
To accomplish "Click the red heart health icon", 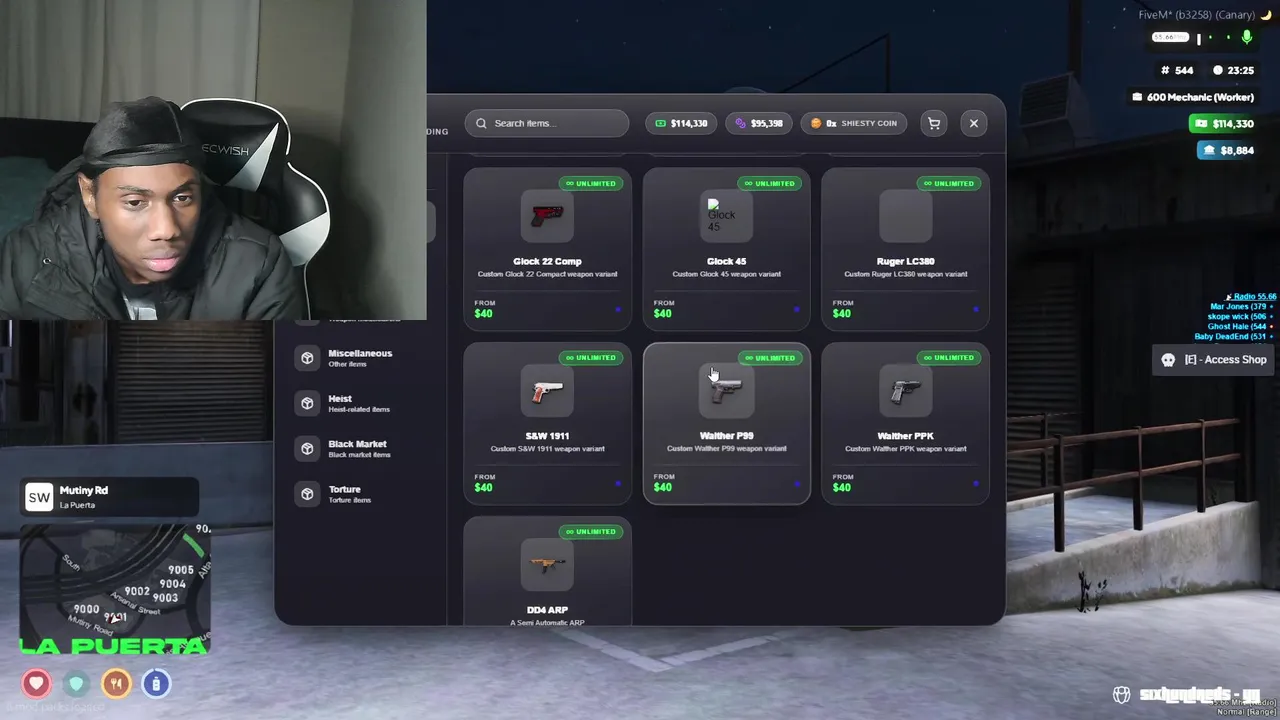I will [x=36, y=684].
